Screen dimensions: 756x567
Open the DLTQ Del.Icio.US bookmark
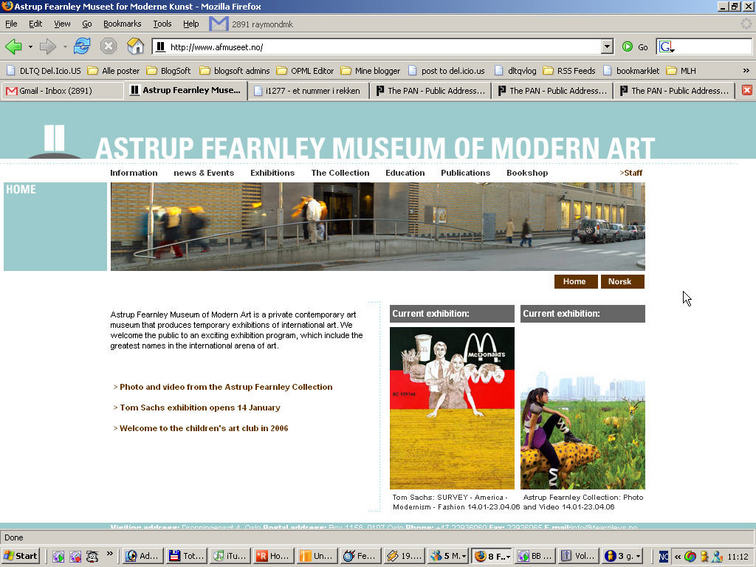click(x=44, y=71)
